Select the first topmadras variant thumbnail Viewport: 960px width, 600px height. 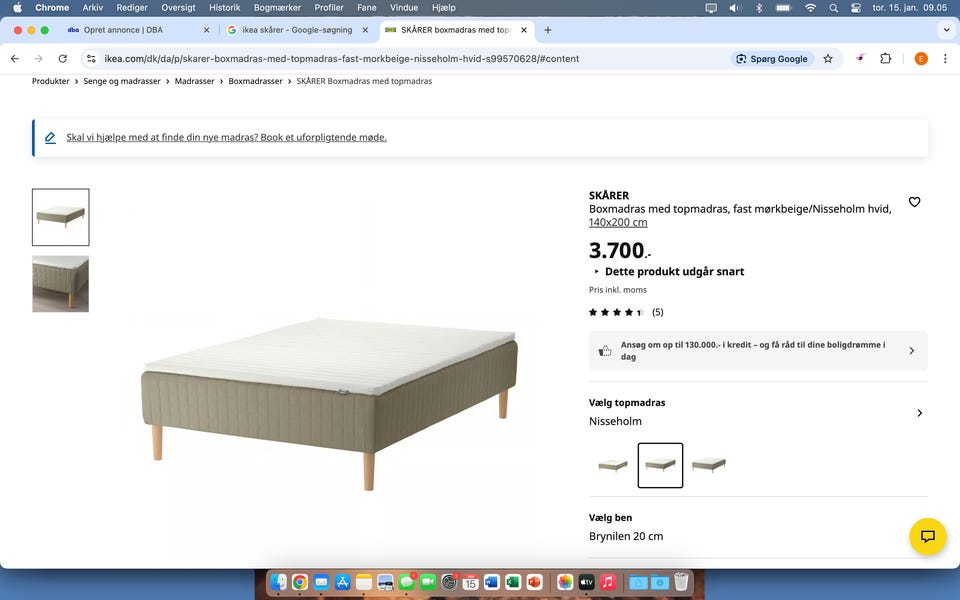(613, 465)
